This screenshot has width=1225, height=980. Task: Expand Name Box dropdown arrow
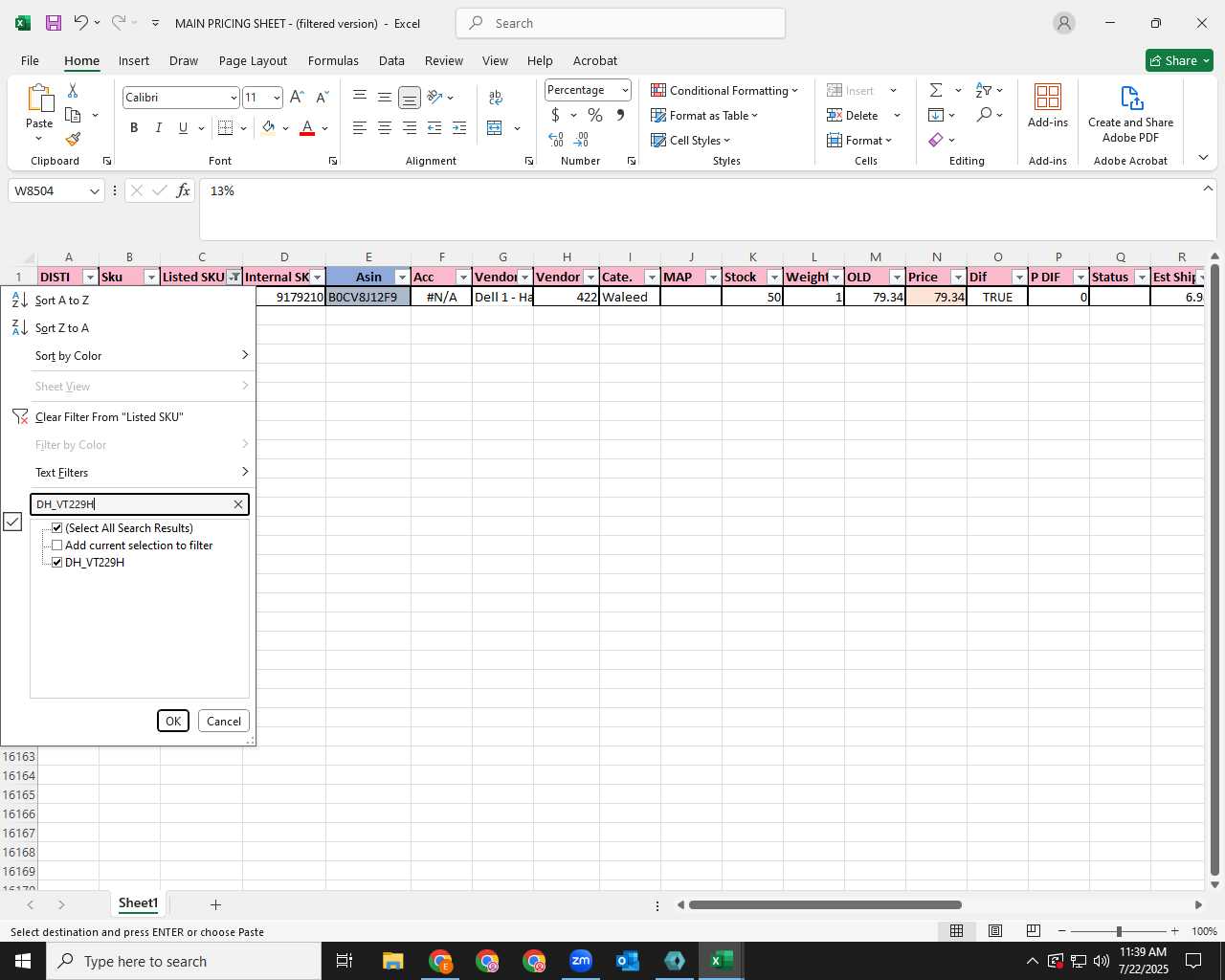[x=94, y=191]
